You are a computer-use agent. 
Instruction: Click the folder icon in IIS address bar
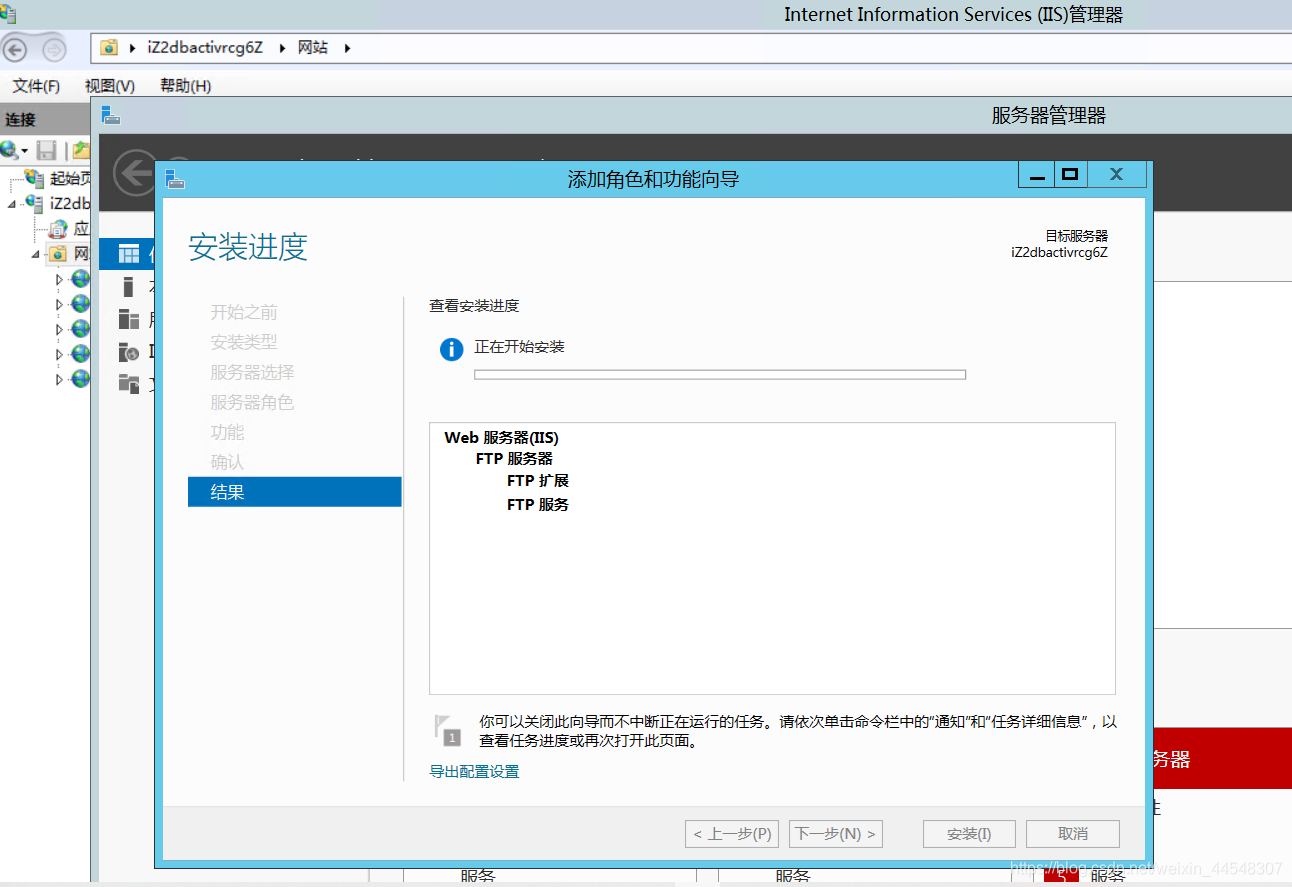[x=109, y=47]
